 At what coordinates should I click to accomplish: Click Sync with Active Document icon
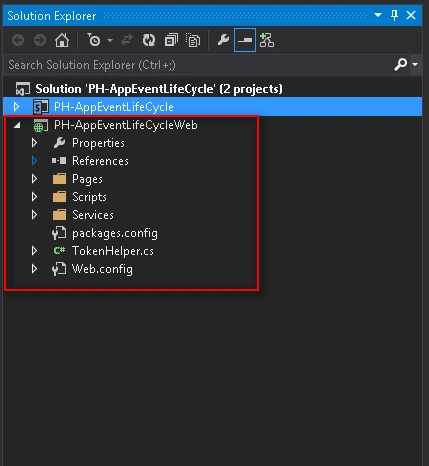(x=127, y=40)
